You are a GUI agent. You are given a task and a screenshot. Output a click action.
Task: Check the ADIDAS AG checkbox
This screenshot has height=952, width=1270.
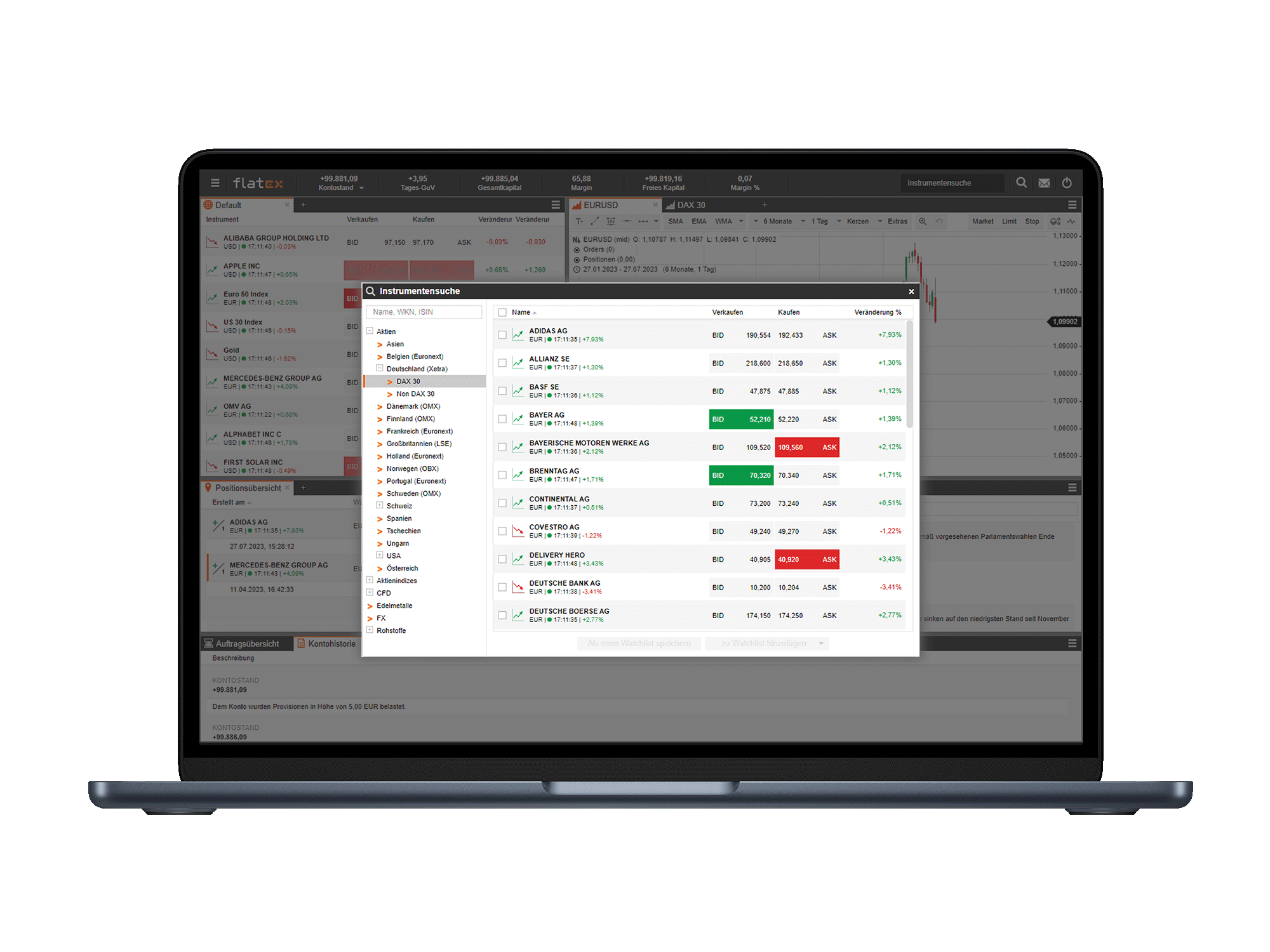502,335
